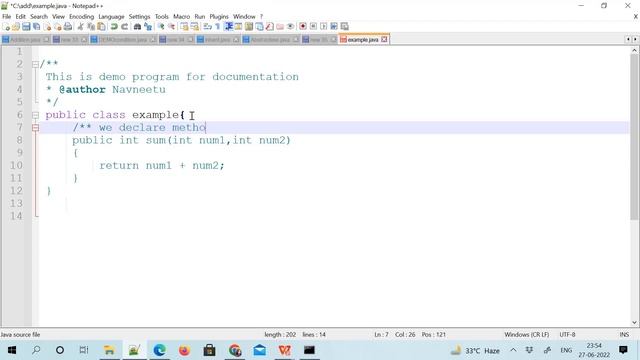This screenshot has width=640, height=360.
Task: Undo the last edit via toolbar
Action: pos(114,27)
